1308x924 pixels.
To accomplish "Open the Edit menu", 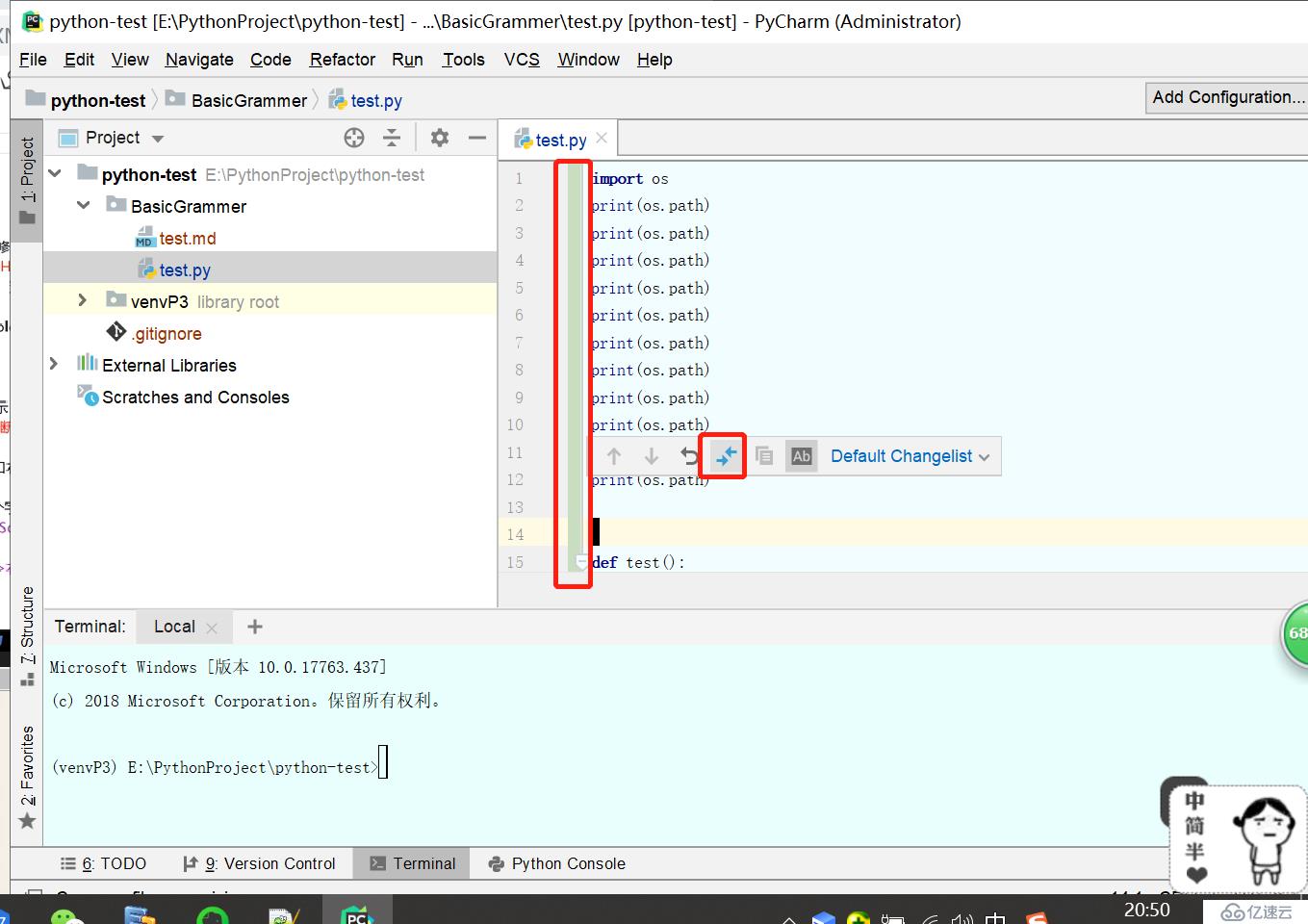I will point(79,60).
